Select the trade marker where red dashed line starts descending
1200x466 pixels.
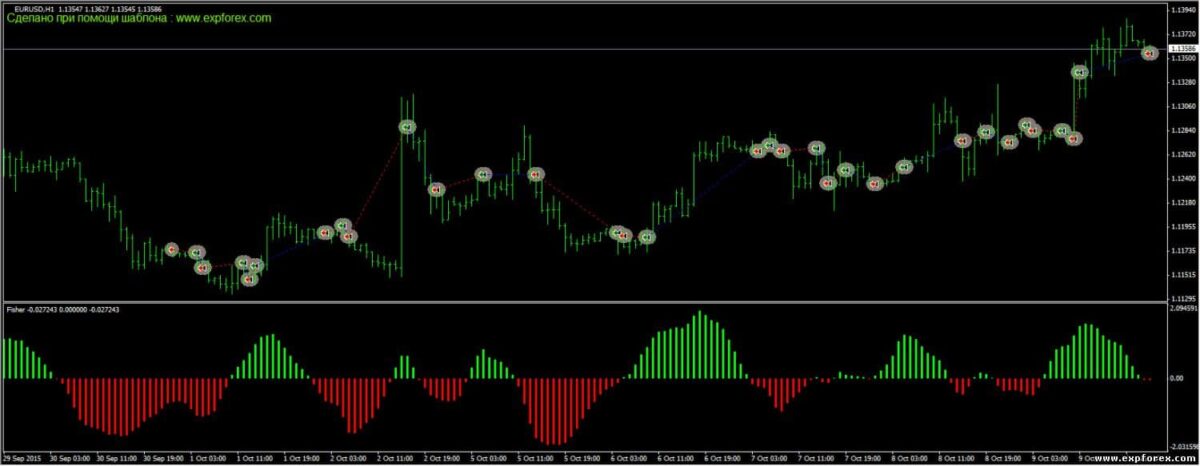[535, 174]
